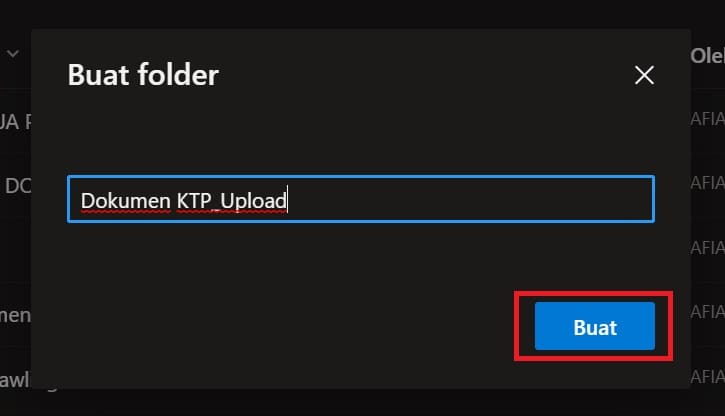Close the Buat folder dialog

pos(644,75)
